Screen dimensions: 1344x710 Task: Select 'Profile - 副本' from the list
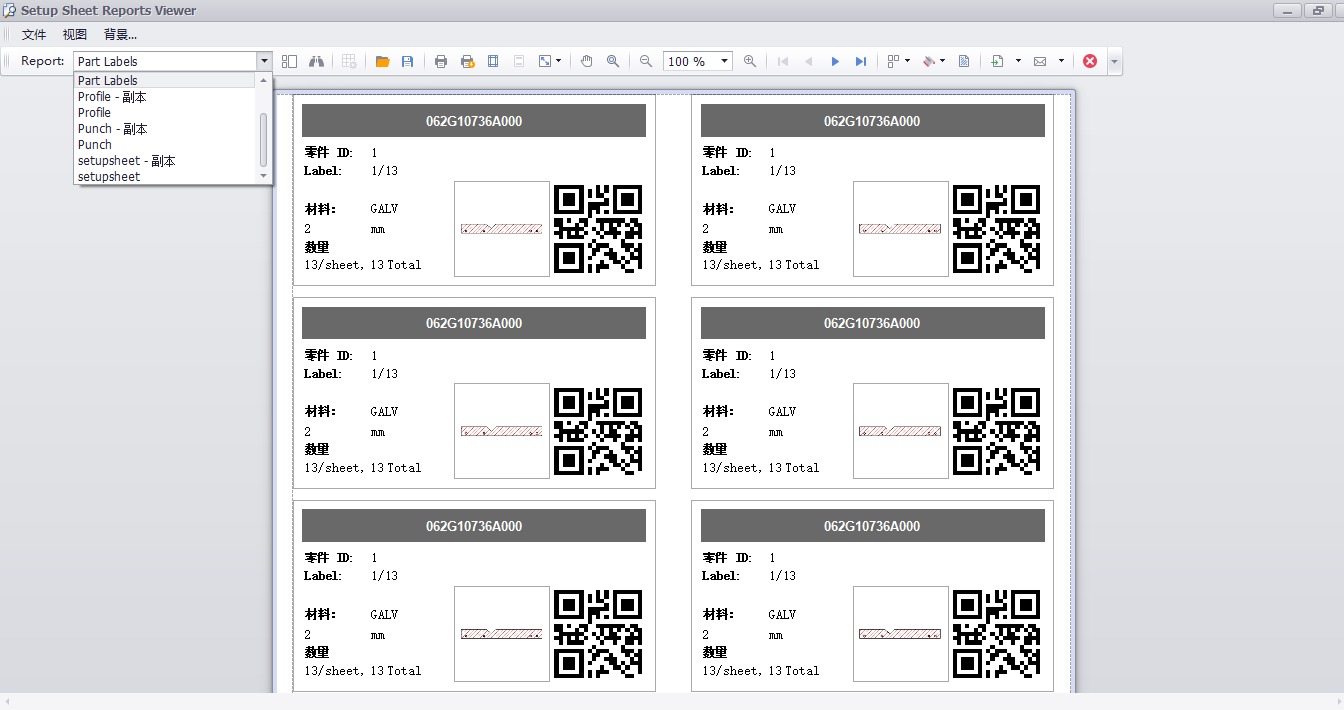point(166,97)
